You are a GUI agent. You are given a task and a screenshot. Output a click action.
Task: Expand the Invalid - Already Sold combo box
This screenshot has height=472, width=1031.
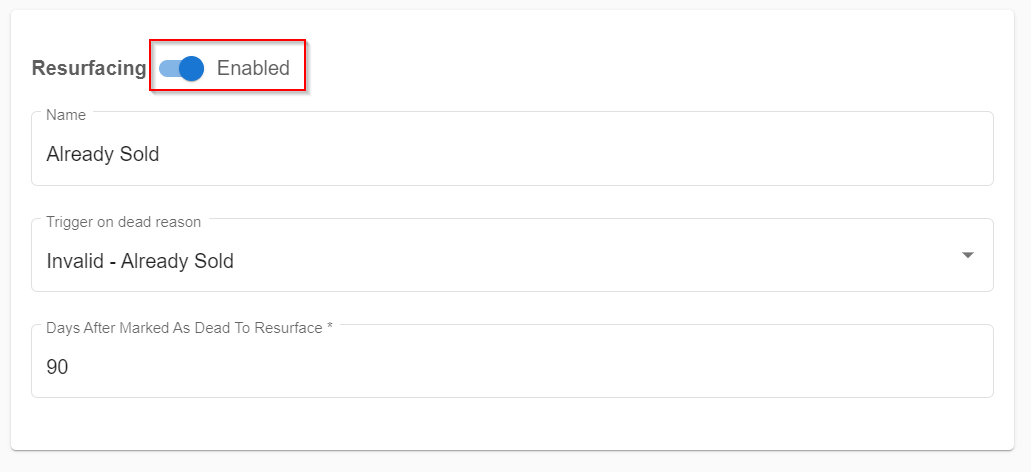pyautogui.click(x=512, y=255)
